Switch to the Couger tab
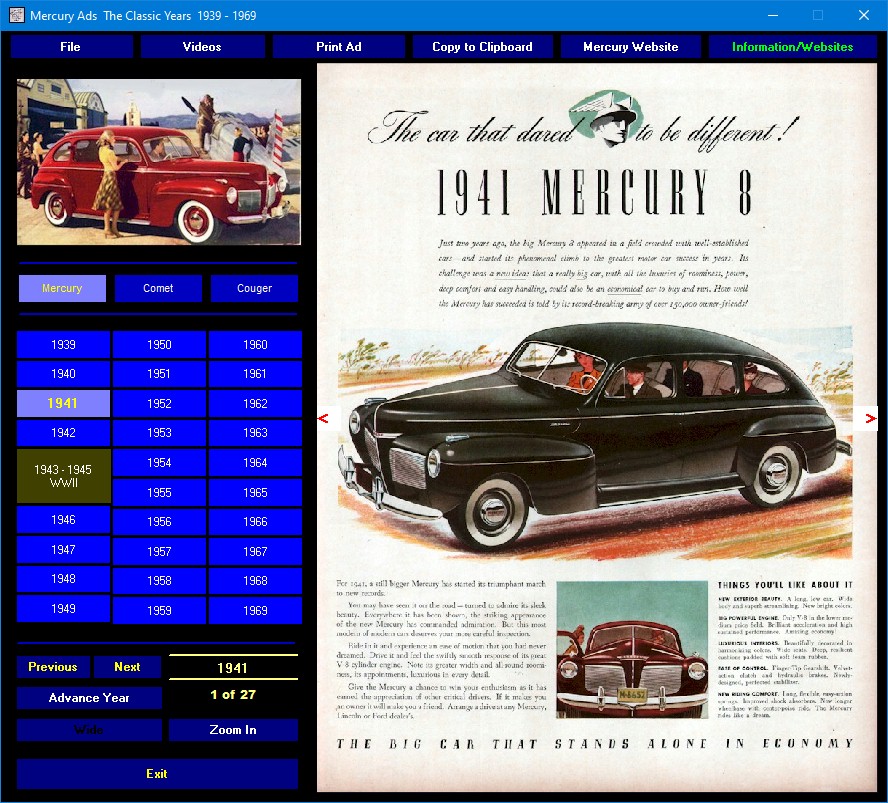888x803 pixels. (x=254, y=288)
